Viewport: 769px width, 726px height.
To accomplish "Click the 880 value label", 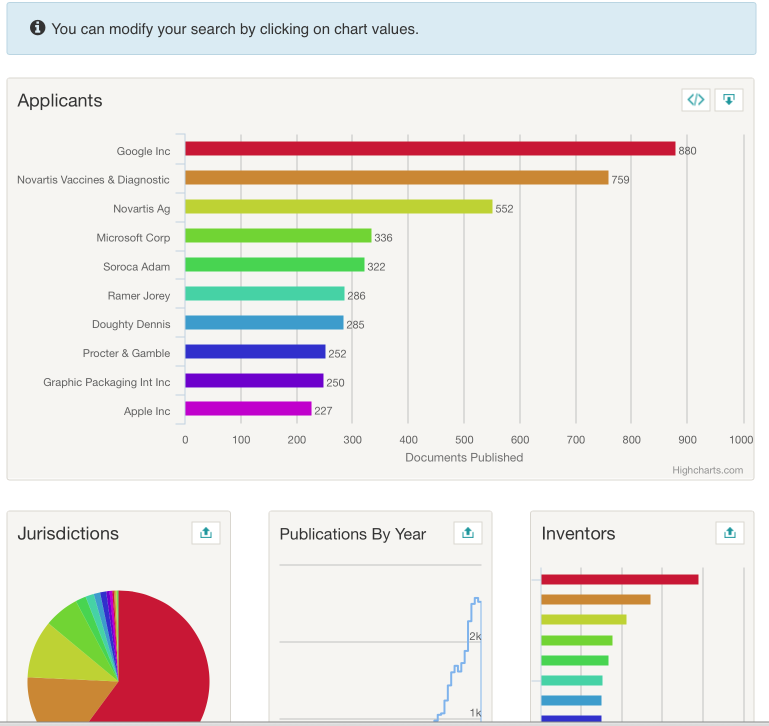I will click(x=687, y=151).
